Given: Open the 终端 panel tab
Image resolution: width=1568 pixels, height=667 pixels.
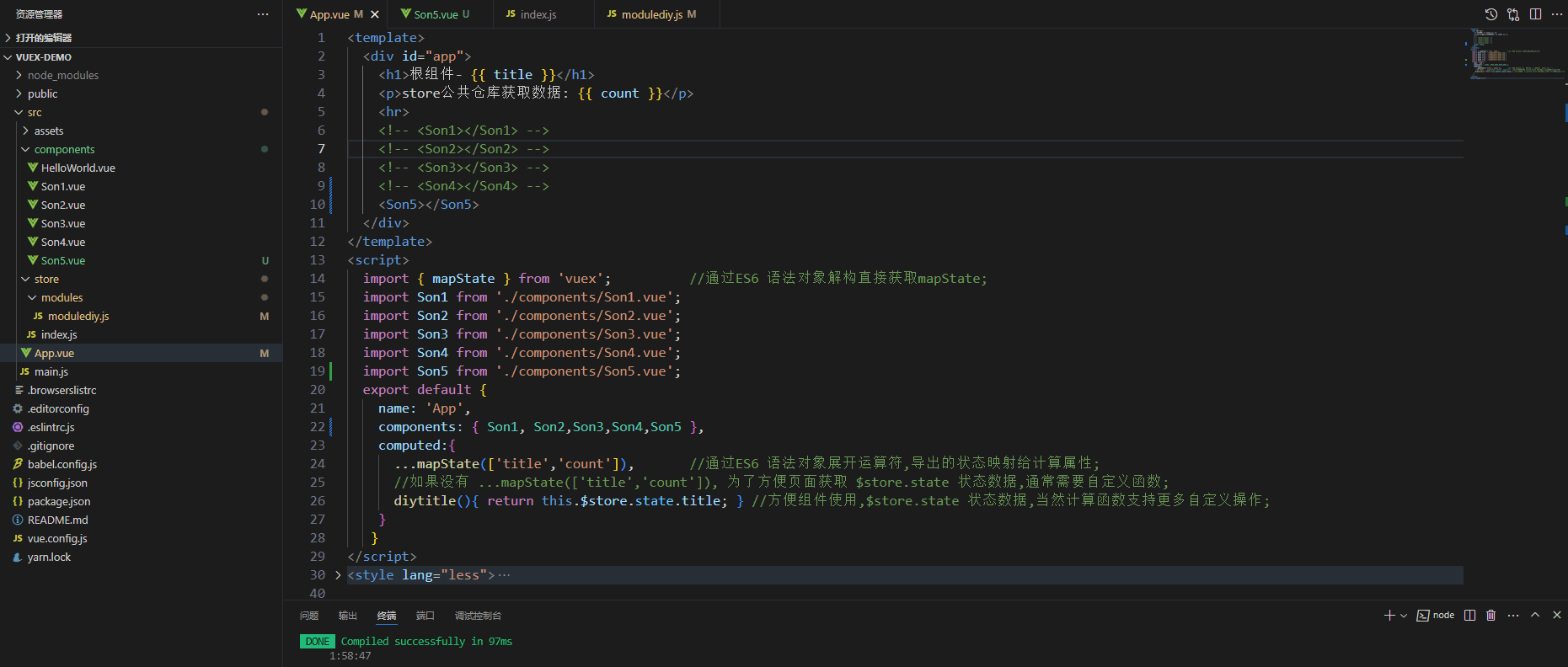Looking at the screenshot, I should [387, 616].
